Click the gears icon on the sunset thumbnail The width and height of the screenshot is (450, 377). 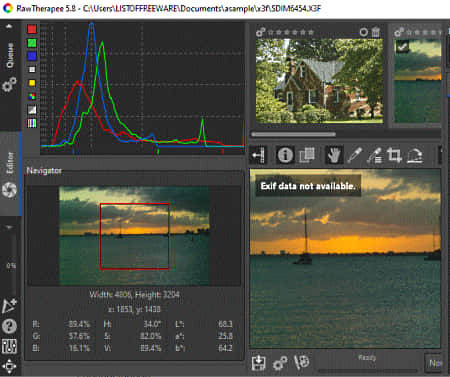399,32
